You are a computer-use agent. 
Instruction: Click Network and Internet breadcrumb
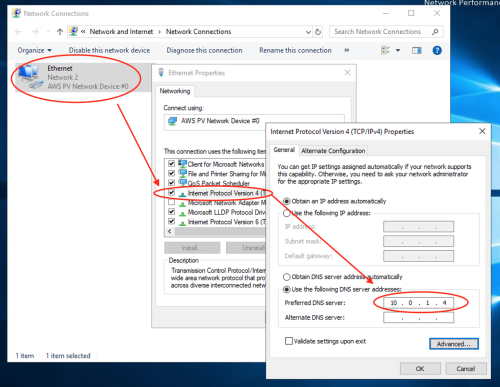[121, 32]
